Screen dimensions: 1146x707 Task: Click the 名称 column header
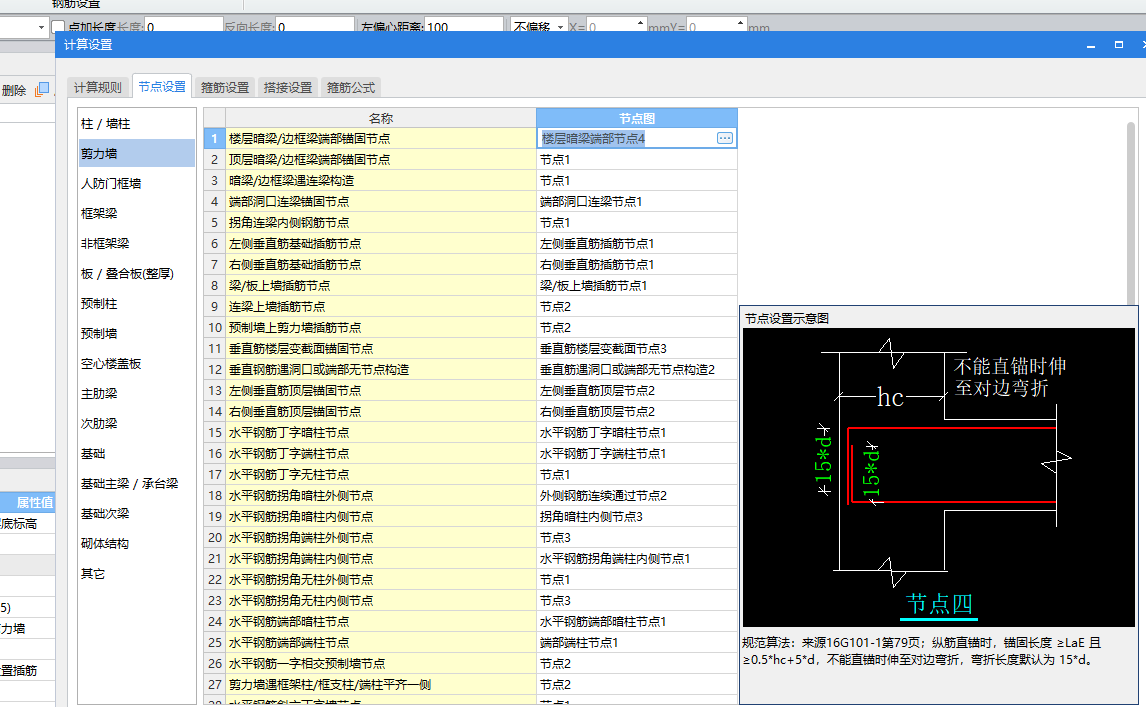coord(381,118)
